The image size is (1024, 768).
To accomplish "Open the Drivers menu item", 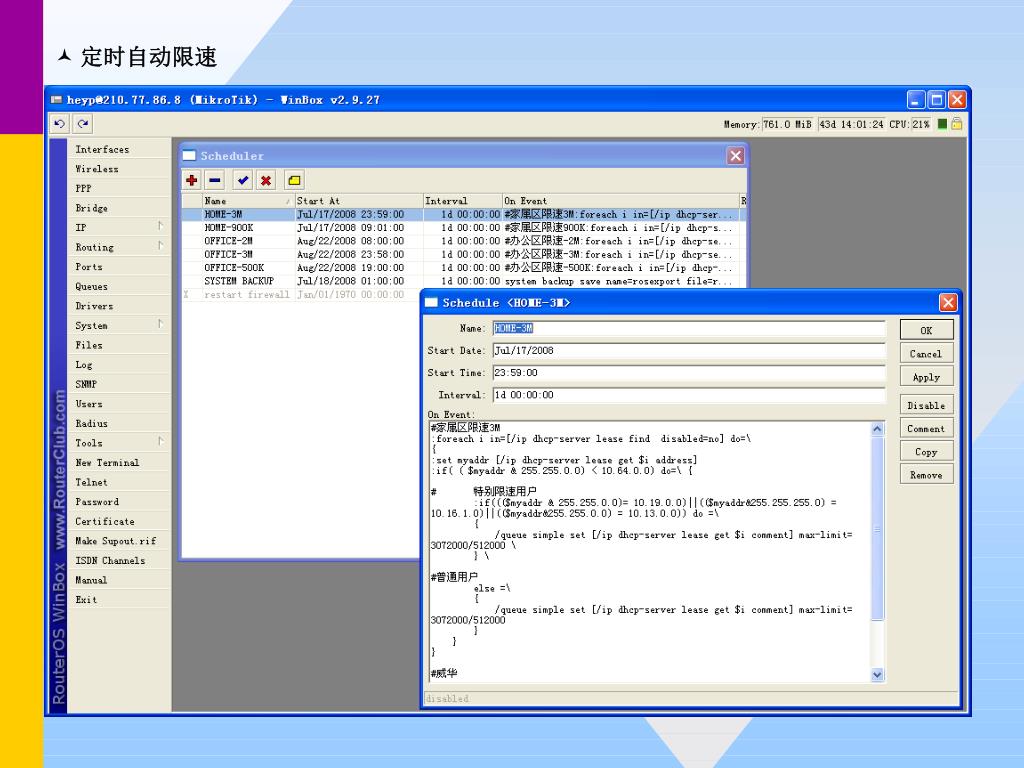I will coord(118,306).
